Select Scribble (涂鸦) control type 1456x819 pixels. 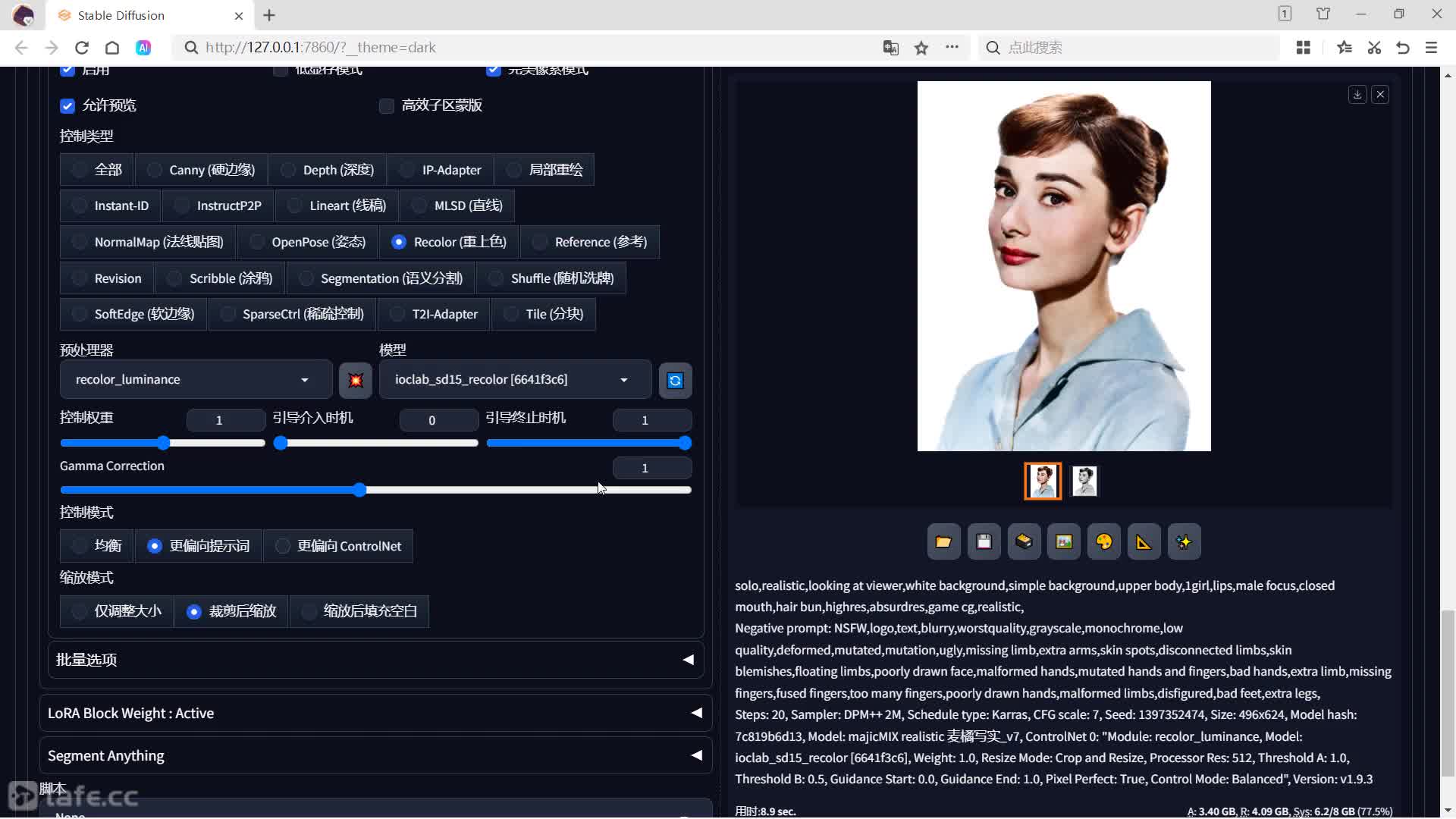pyautogui.click(x=220, y=278)
